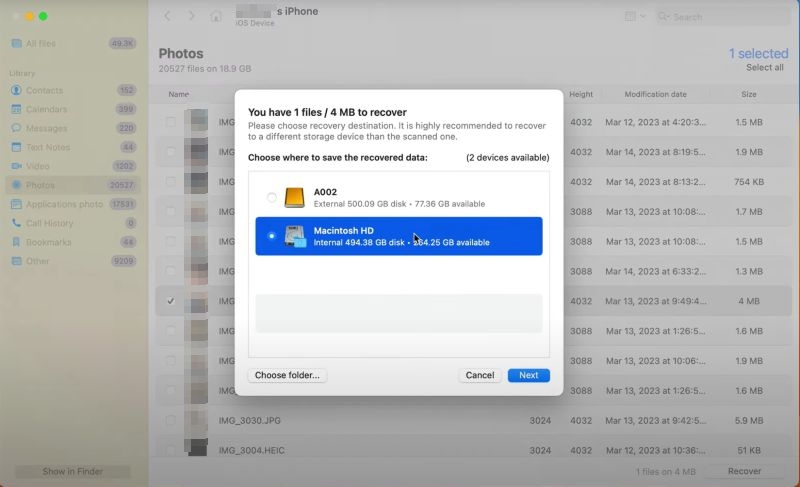The width and height of the screenshot is (800, 487).
Task: Open Messages category in sidebar
Action: pyautogui.click(x=73, y=128)
